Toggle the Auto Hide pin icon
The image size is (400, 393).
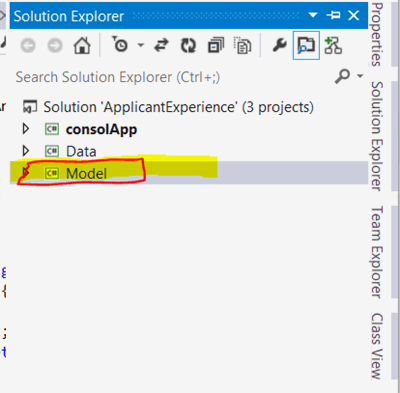coord(333,15)
